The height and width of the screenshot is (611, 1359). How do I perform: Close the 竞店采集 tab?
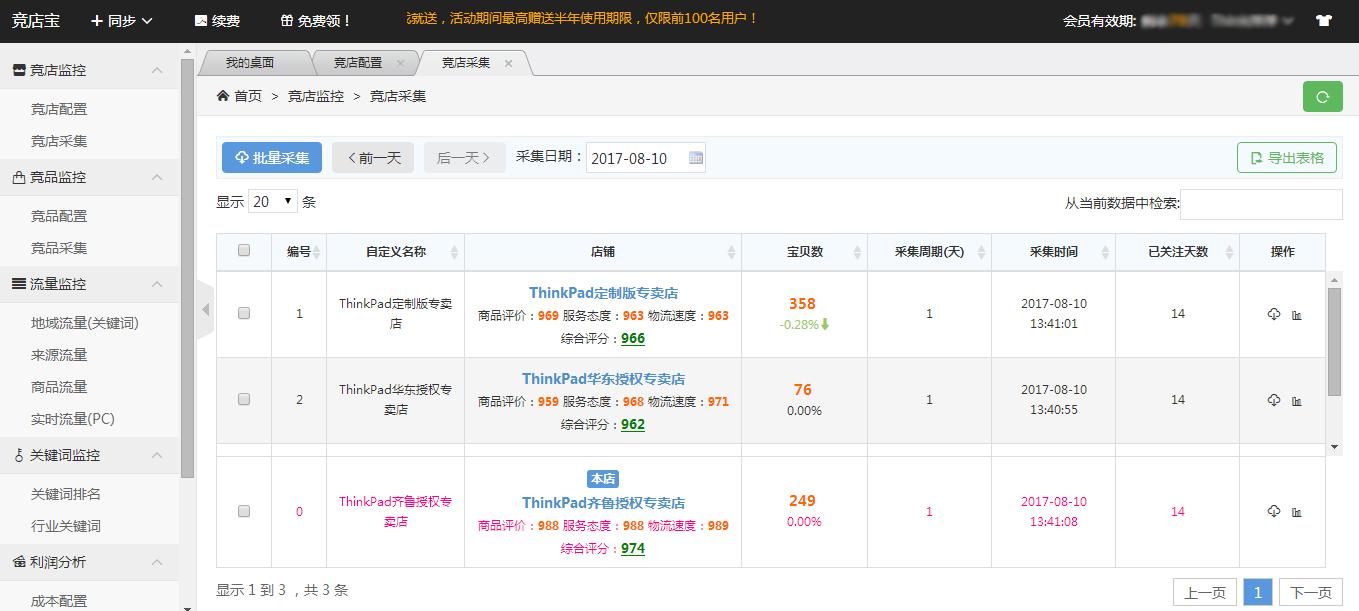coord(508,63)
